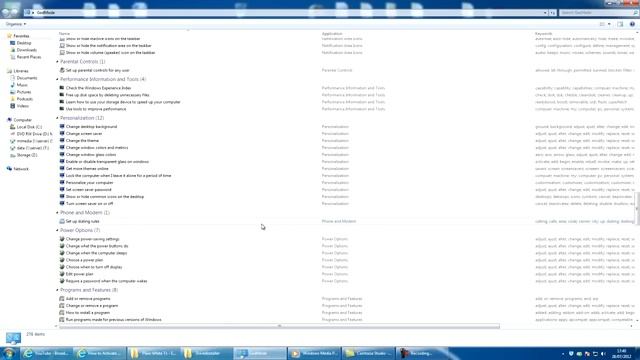Viewport: 640px width, 360px height.
Task: Click icon of Change desktop background
Action: coord(62,127)
